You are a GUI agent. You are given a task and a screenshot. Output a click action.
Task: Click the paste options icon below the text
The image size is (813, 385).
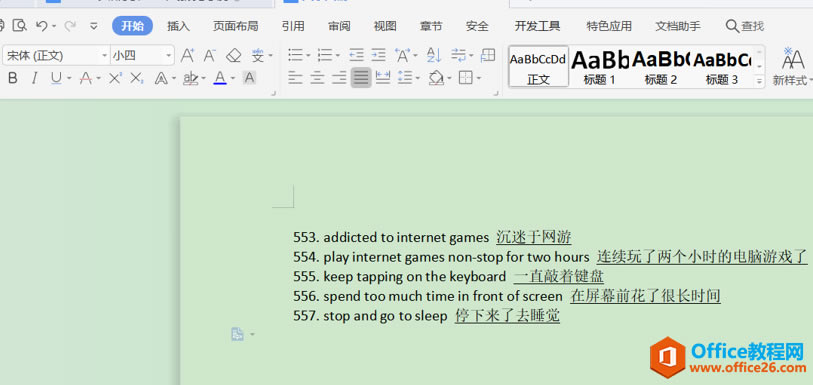tap(237, 334)
